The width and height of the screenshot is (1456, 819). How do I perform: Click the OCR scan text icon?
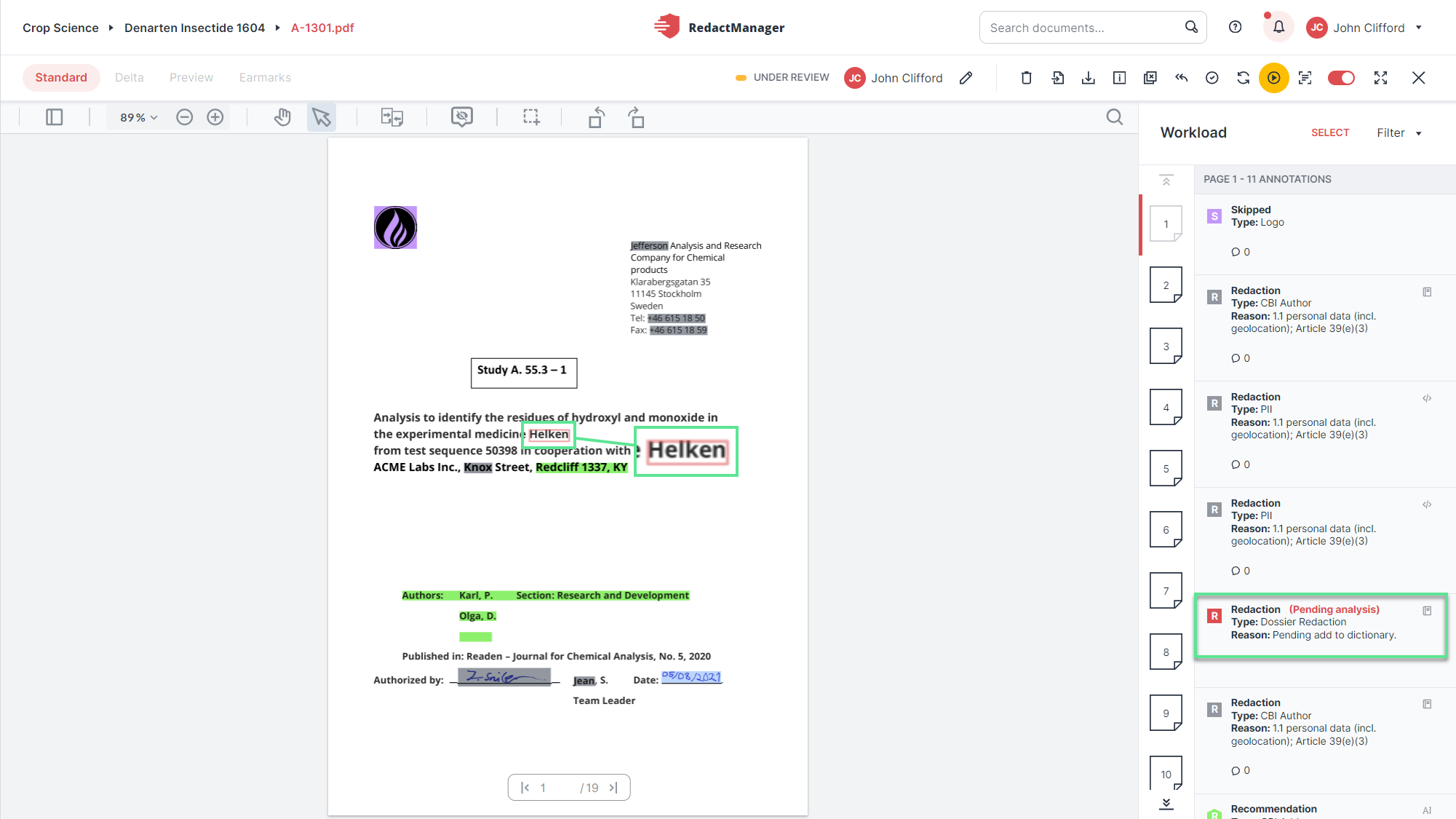[1305, 78]
